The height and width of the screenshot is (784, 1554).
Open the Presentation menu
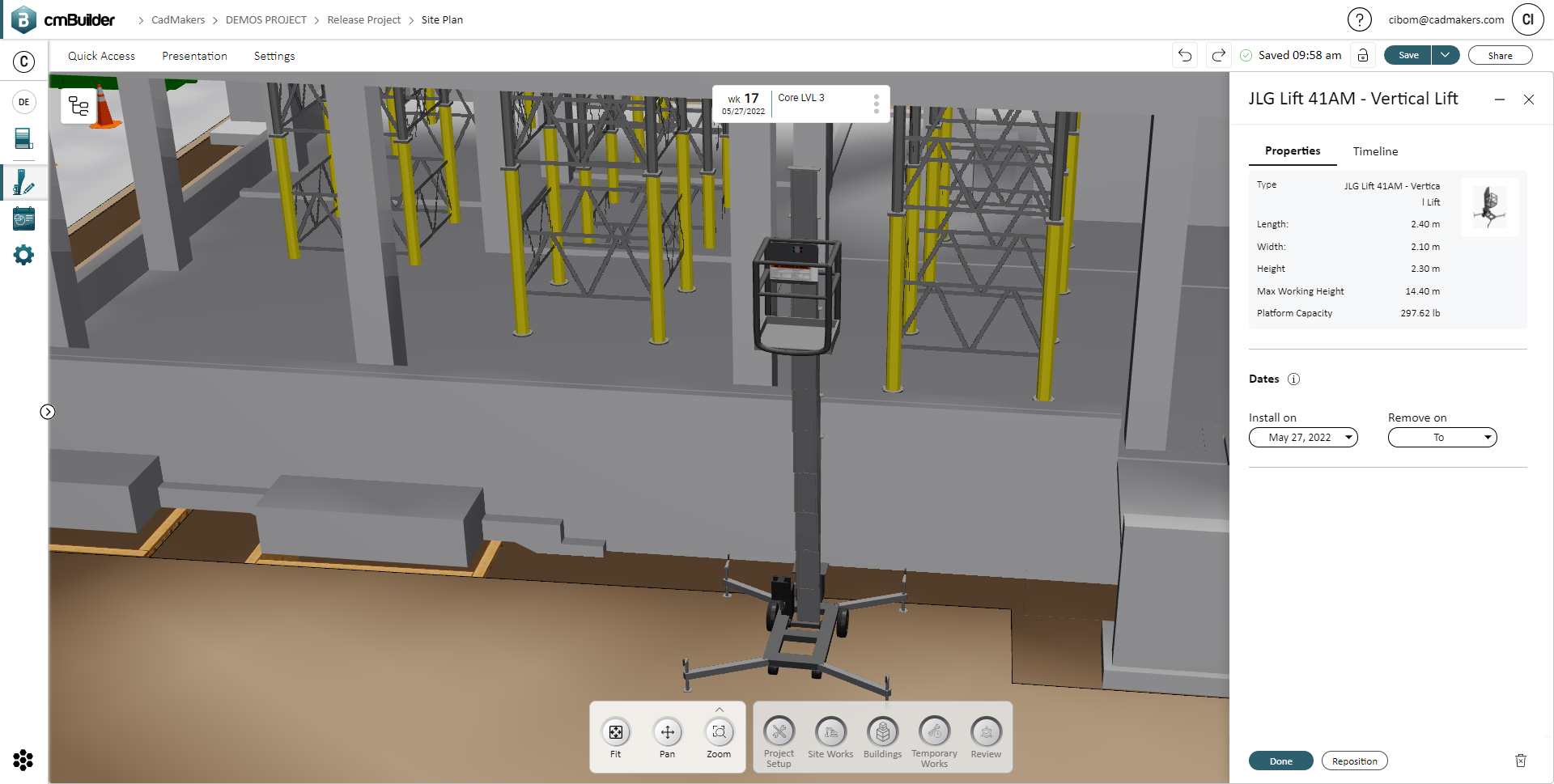click(194, 56)
